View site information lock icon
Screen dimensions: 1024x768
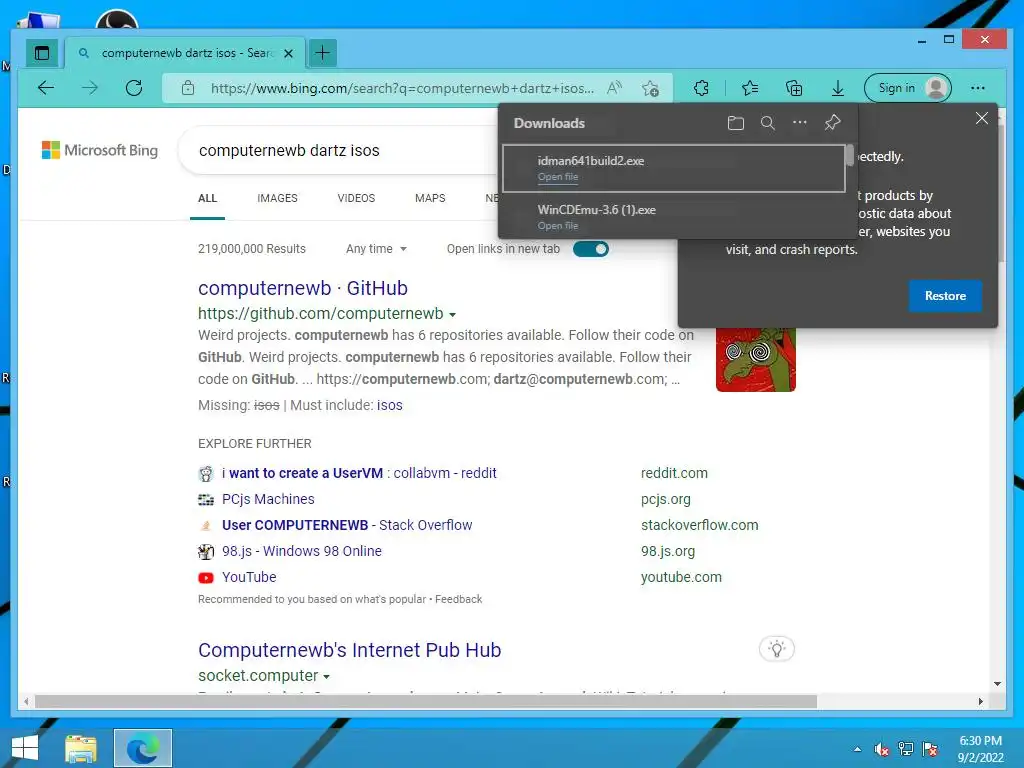188,88
